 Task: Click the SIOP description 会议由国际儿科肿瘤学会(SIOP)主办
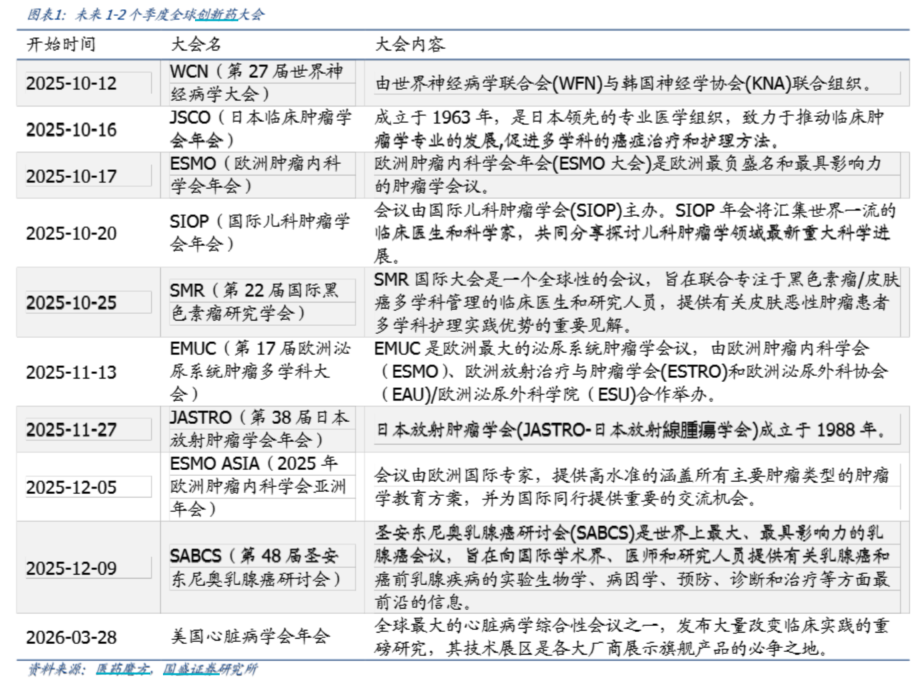635,233
